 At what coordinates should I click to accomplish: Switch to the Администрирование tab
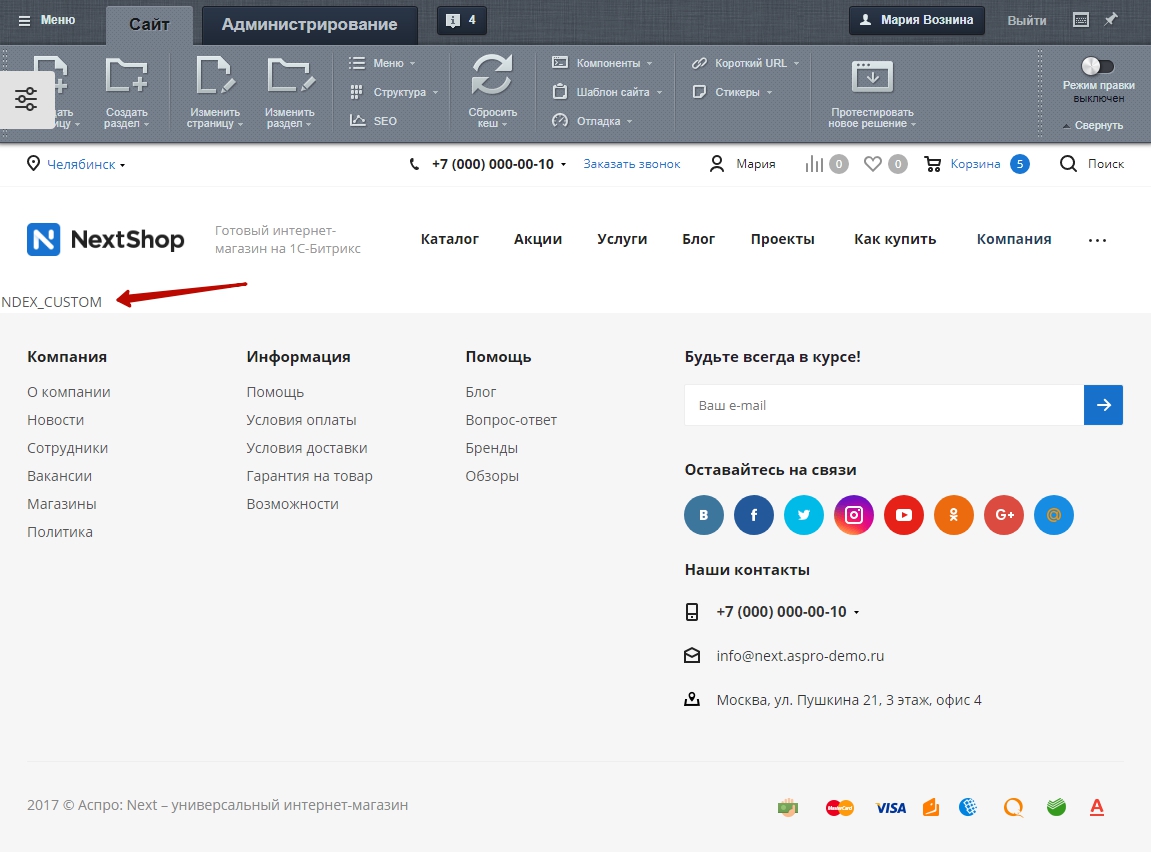[x=310, y=24]
